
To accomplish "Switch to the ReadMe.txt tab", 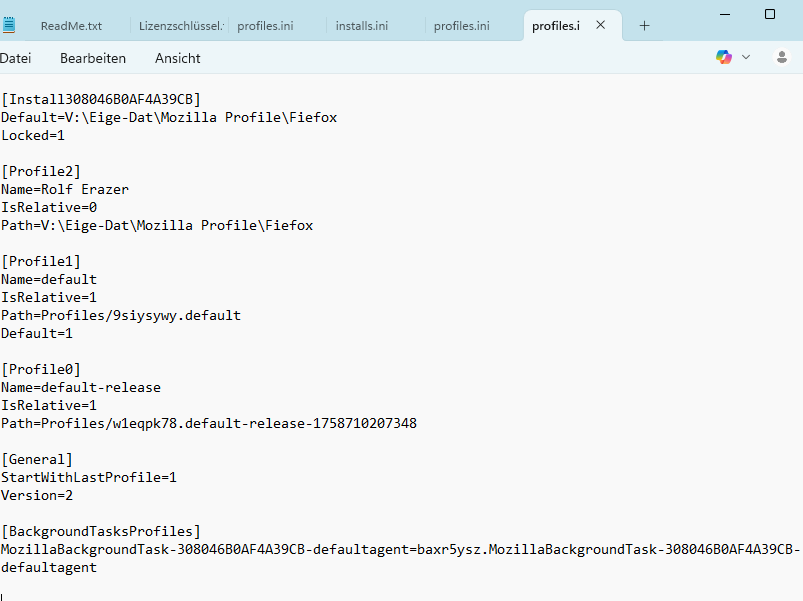I will click(x=71, y=25).
